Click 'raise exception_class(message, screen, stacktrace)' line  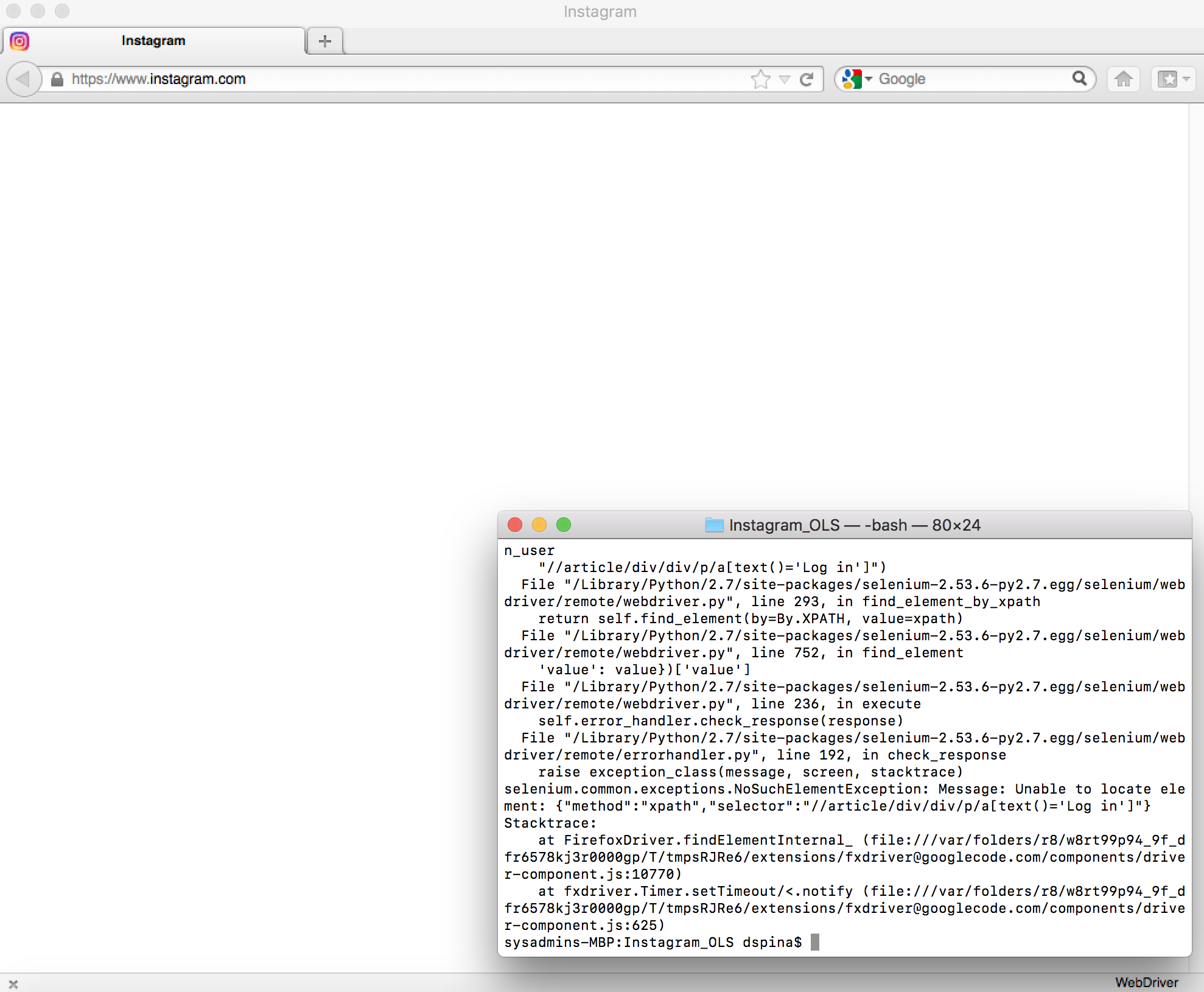(751, 772)
